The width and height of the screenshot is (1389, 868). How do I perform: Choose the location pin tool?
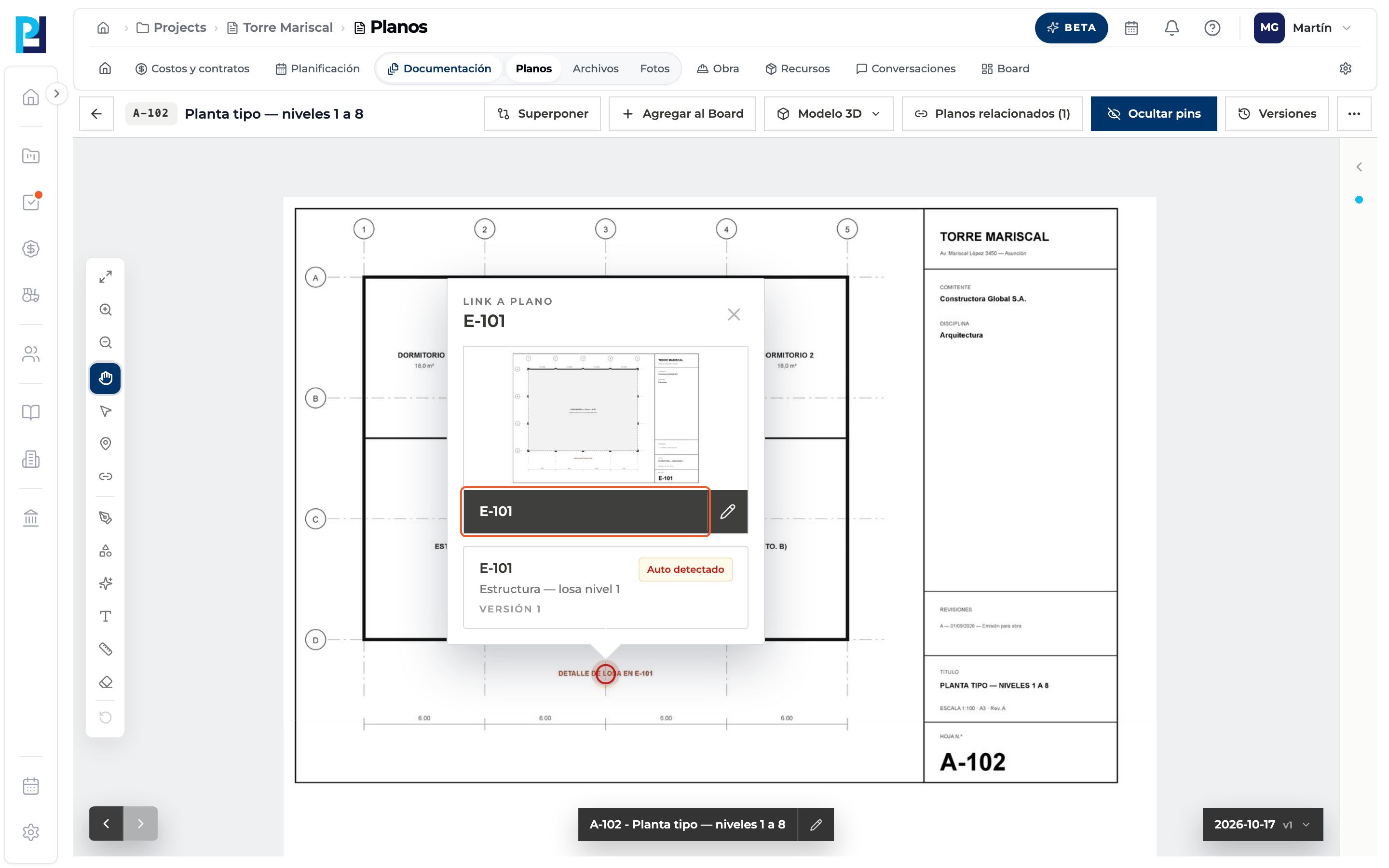click(x=105, y=444)
